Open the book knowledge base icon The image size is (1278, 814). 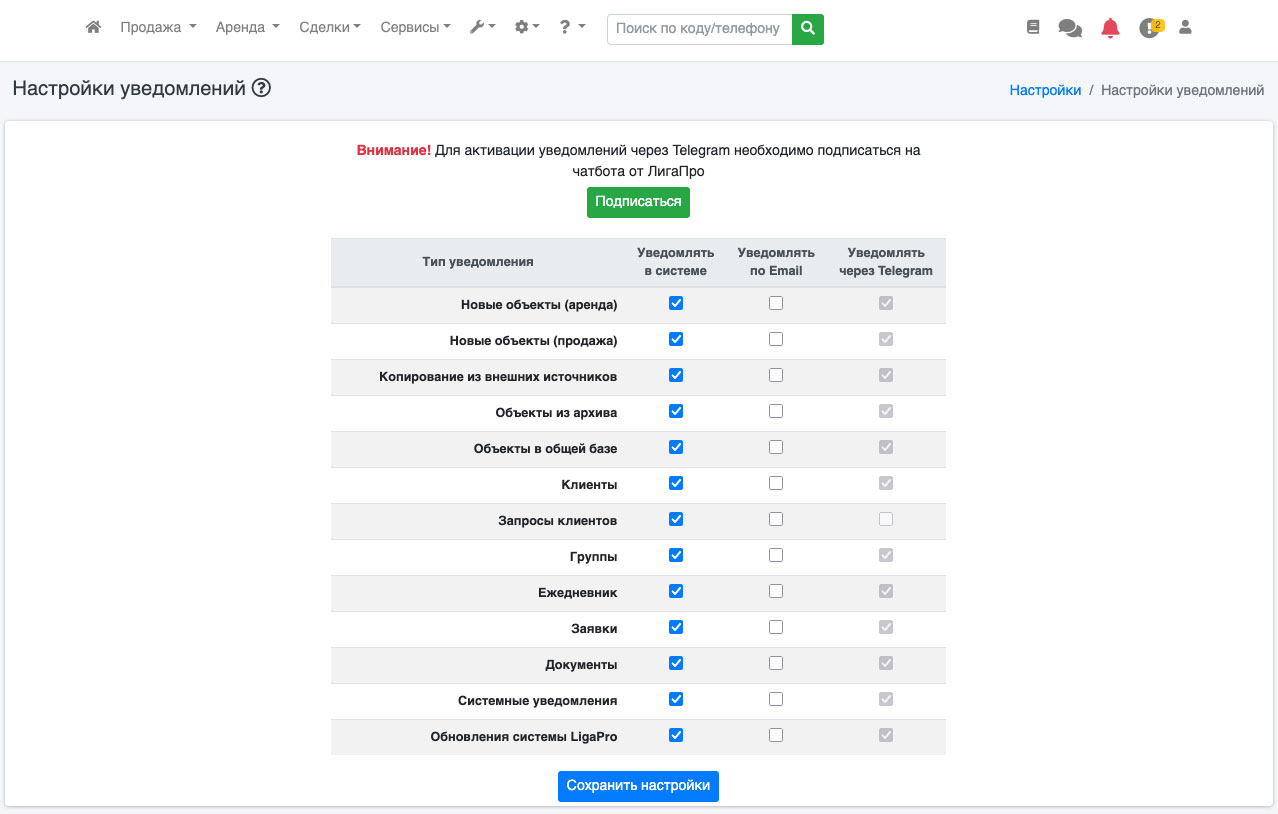pos(1033,28)
